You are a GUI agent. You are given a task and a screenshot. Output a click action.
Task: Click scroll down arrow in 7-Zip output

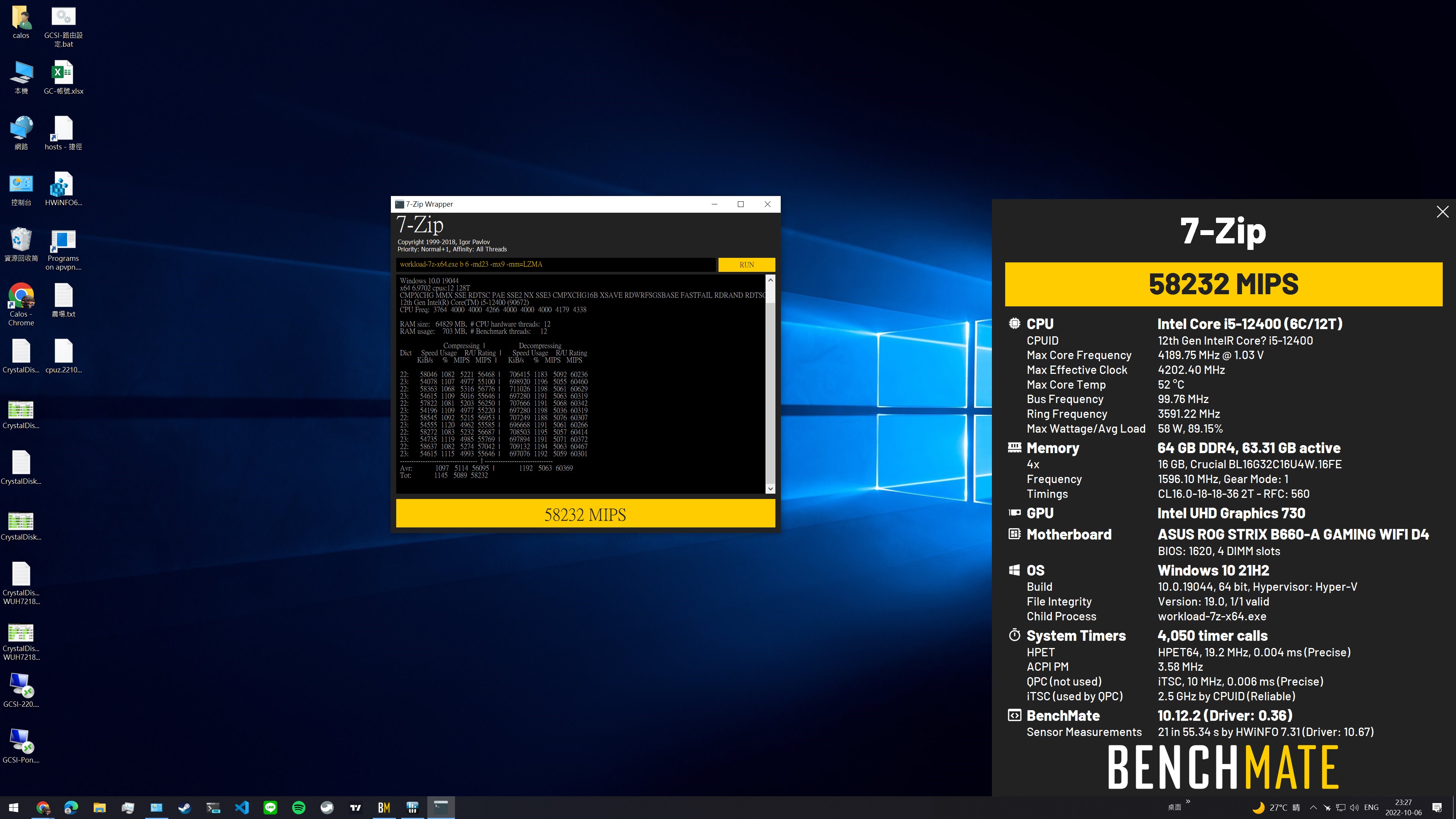click(770, 488)
